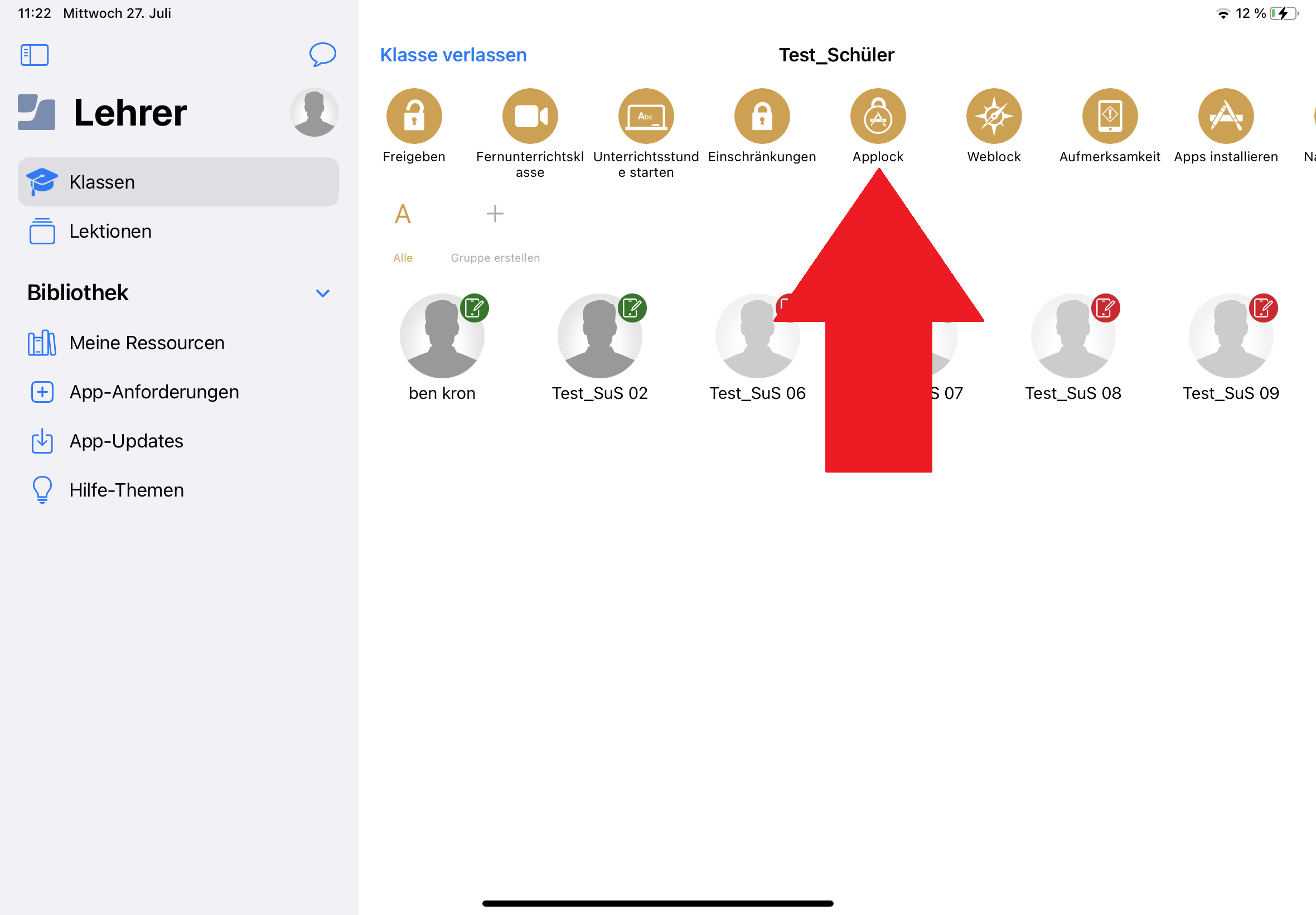Tap the Test_Schüler class title
This screenshot has width=1316, height=915.
tap(836, 55)
